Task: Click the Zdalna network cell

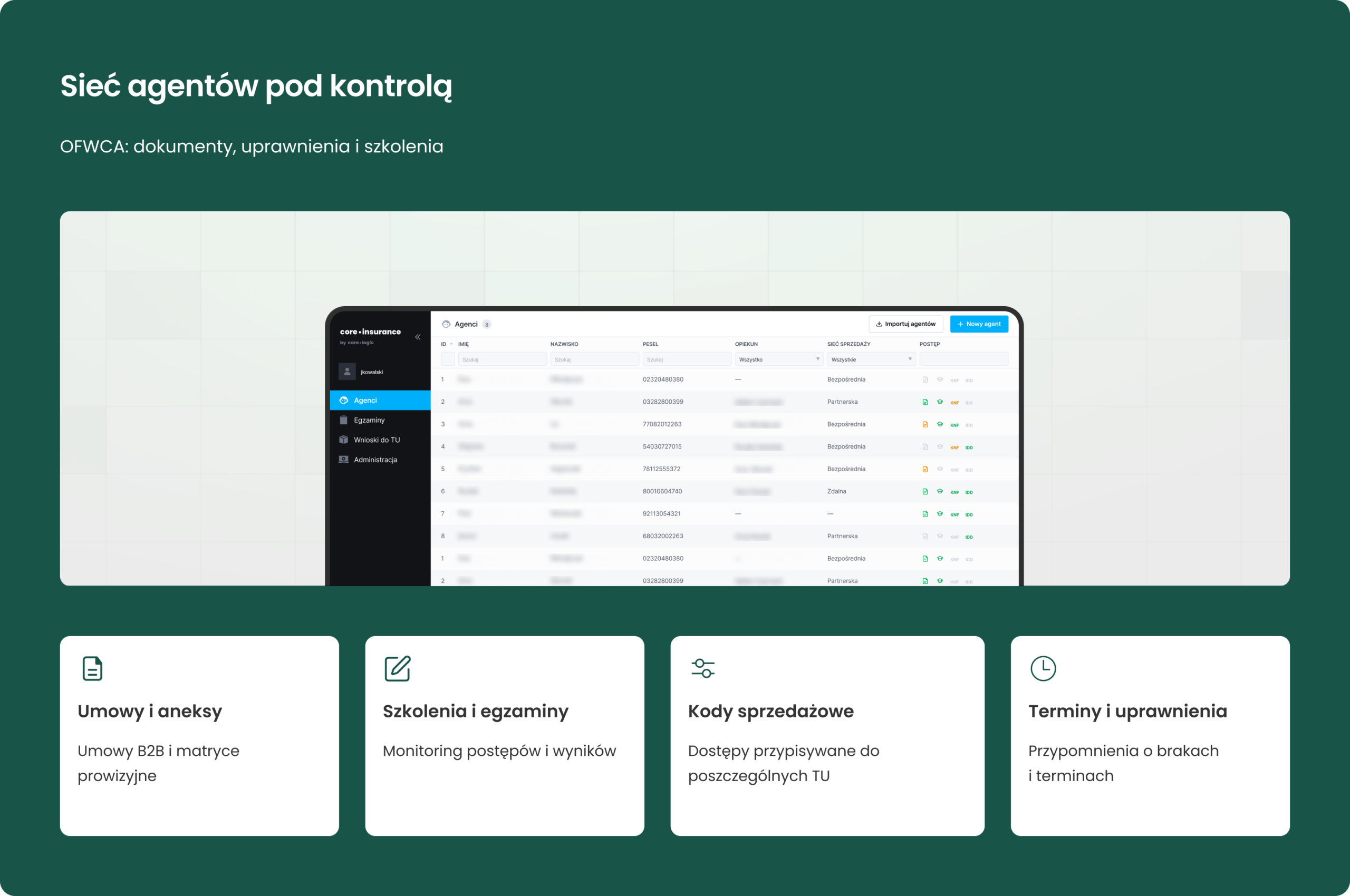Action: [836, 491]
